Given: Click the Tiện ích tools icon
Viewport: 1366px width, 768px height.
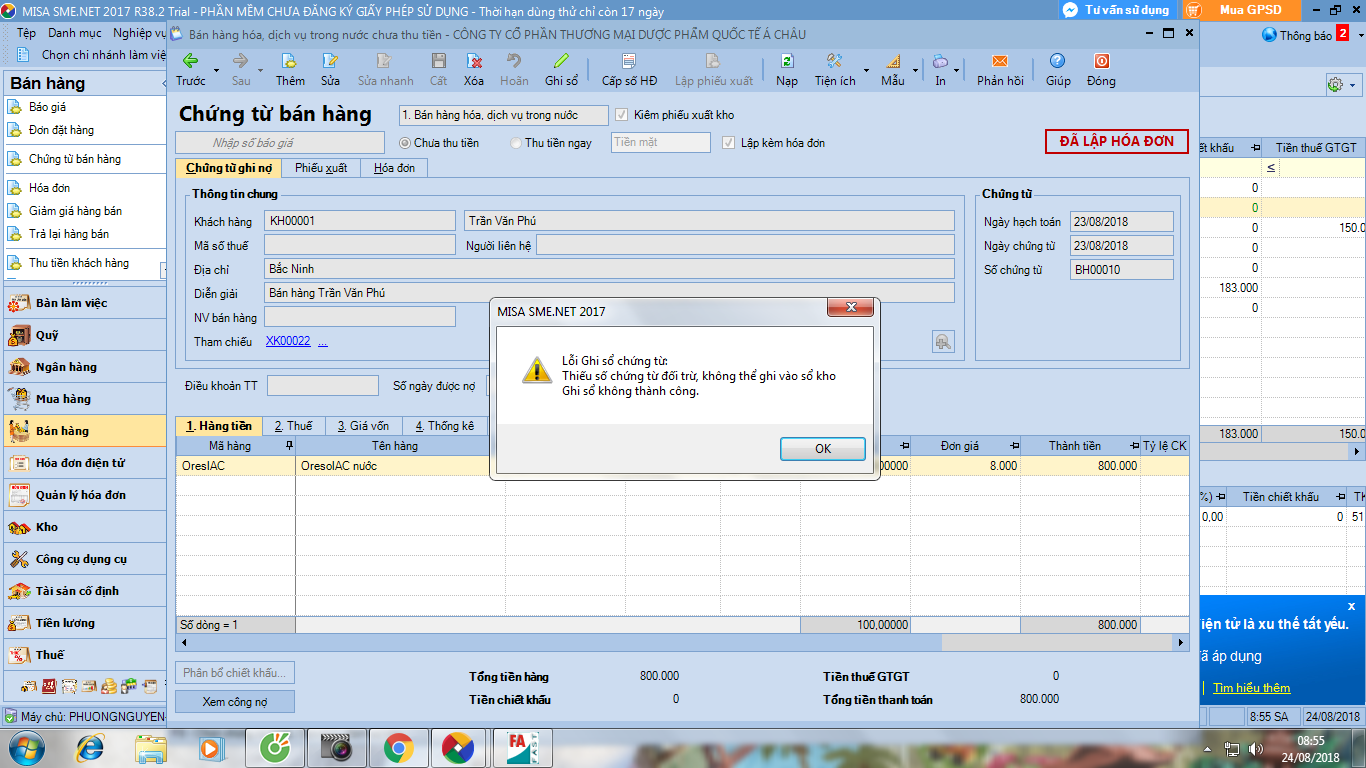Looking at the screenshot, I should pyautogui.click(x=834, y=61).
